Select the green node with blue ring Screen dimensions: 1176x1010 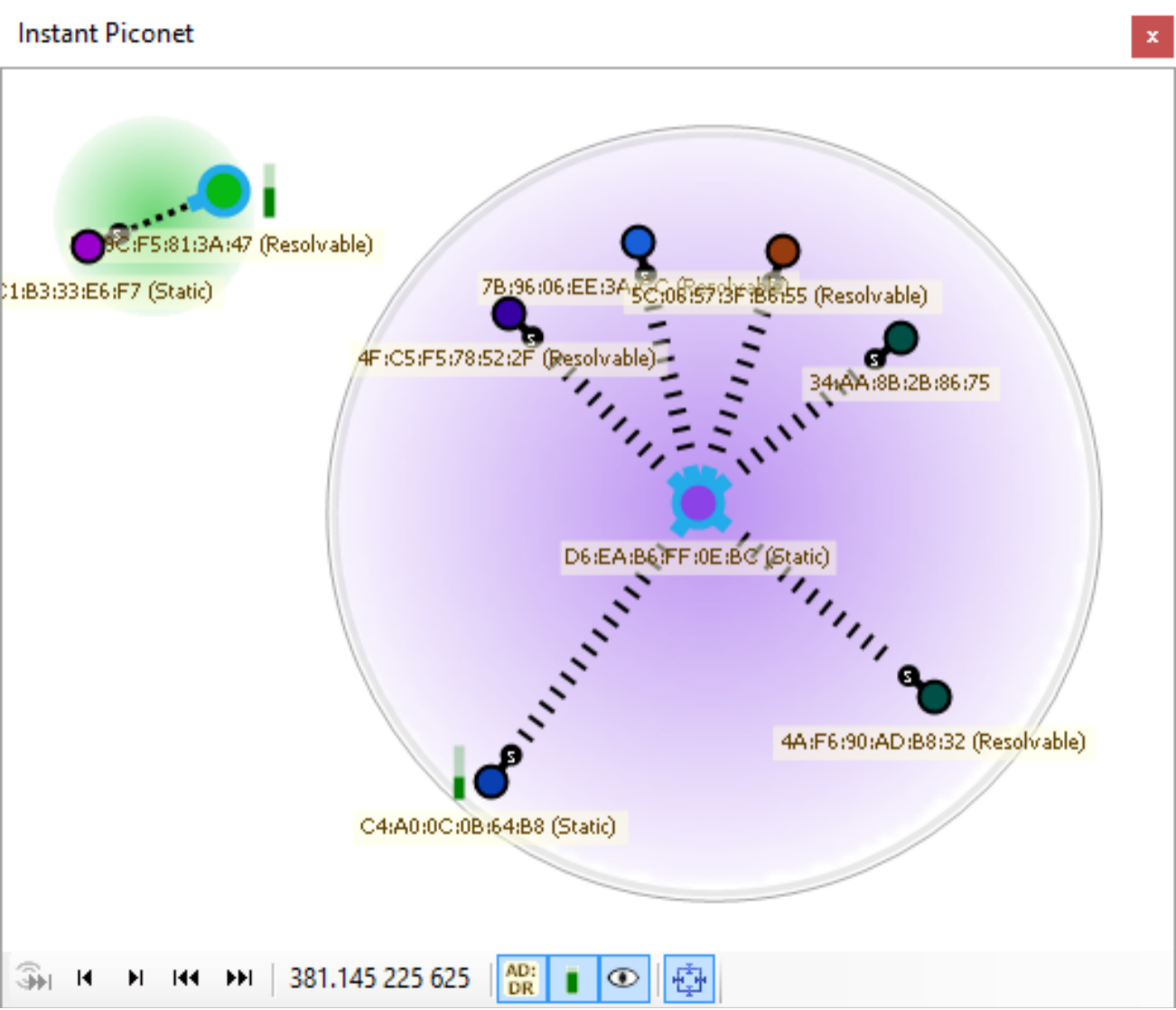point(223,191)
